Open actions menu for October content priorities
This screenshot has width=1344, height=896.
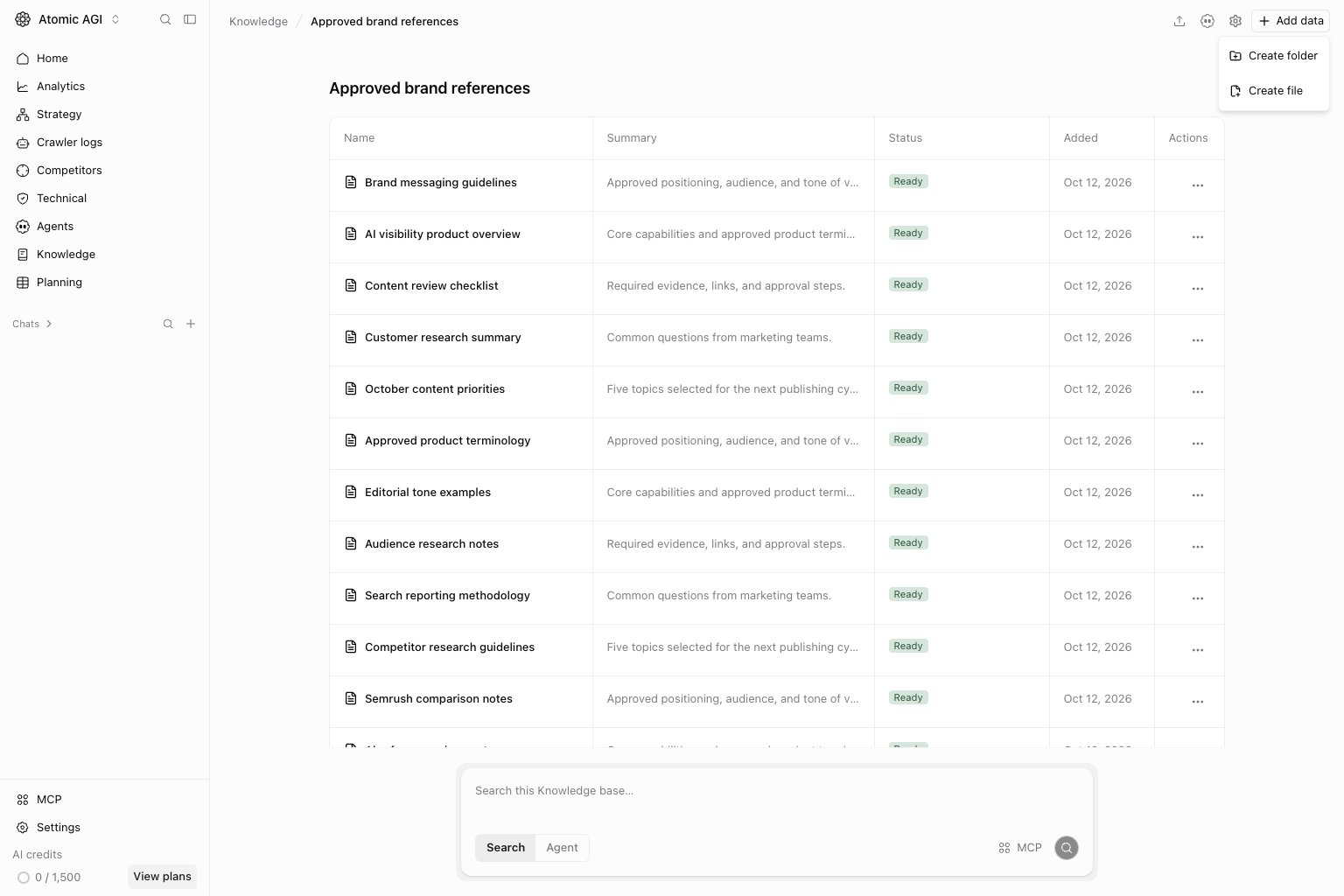click(1198, 392)
